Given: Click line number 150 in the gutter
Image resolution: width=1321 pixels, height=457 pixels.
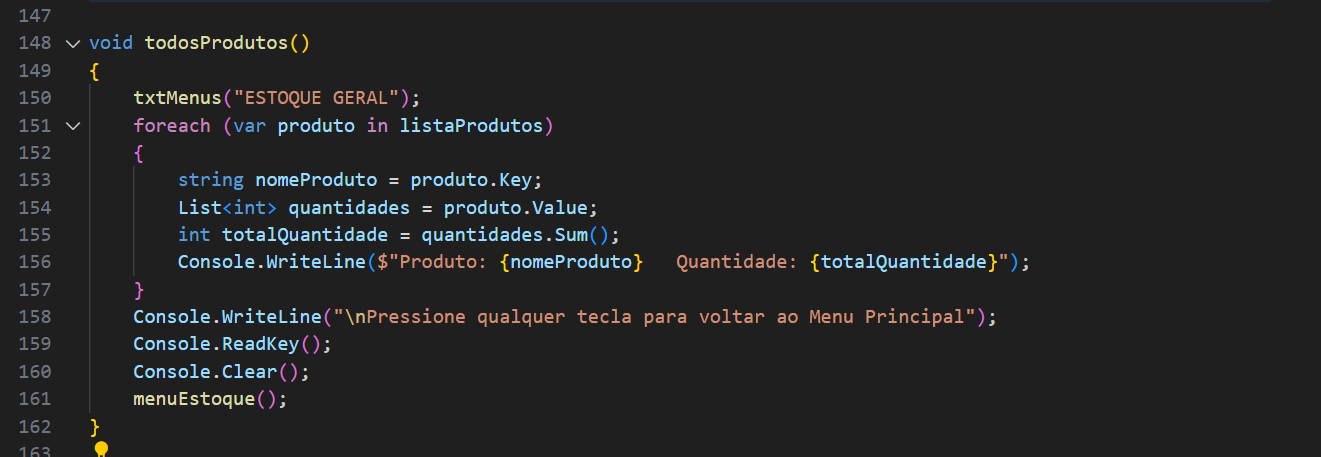Looking at the screenshot, I should point(35,98).
